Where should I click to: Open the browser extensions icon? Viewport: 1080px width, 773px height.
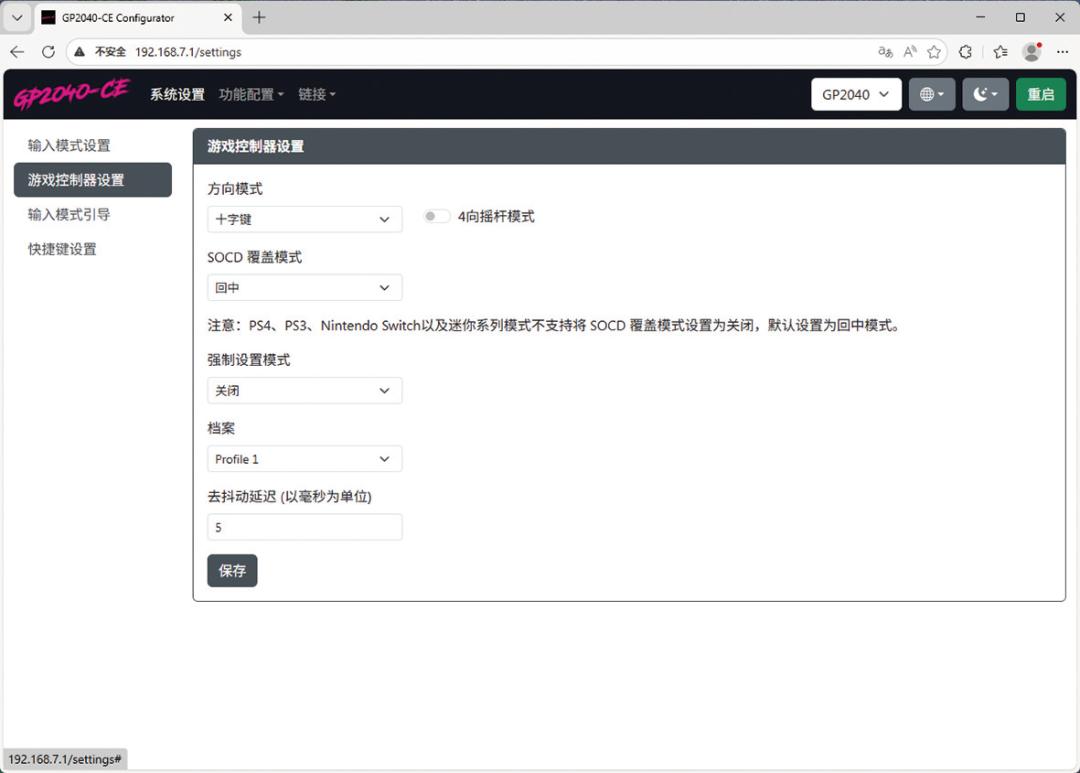[x=966, y=52]
